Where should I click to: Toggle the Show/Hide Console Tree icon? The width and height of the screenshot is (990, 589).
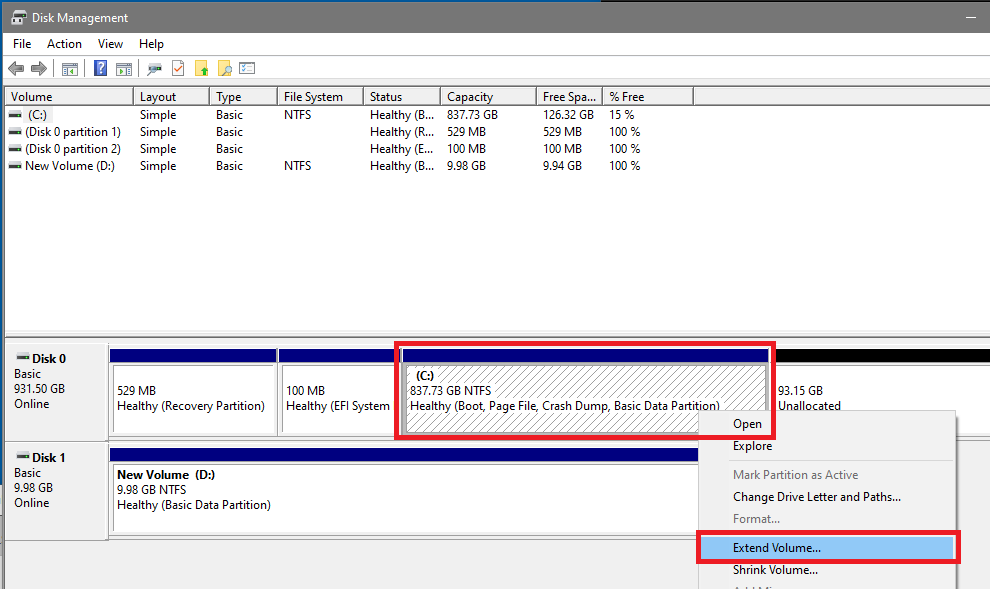[70, 68]
